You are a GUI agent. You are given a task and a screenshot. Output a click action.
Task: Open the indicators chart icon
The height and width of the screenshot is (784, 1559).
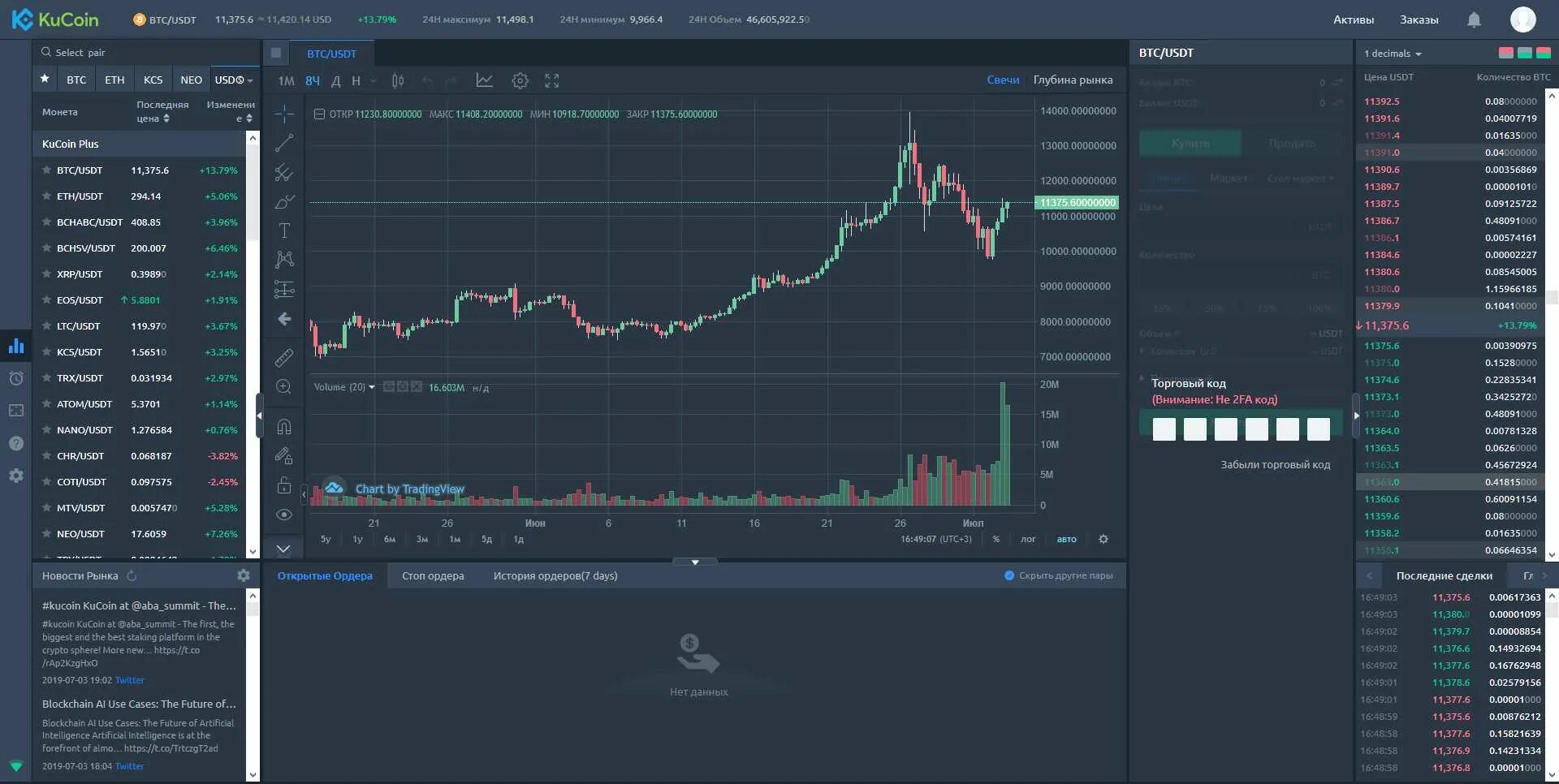point(484,80)
